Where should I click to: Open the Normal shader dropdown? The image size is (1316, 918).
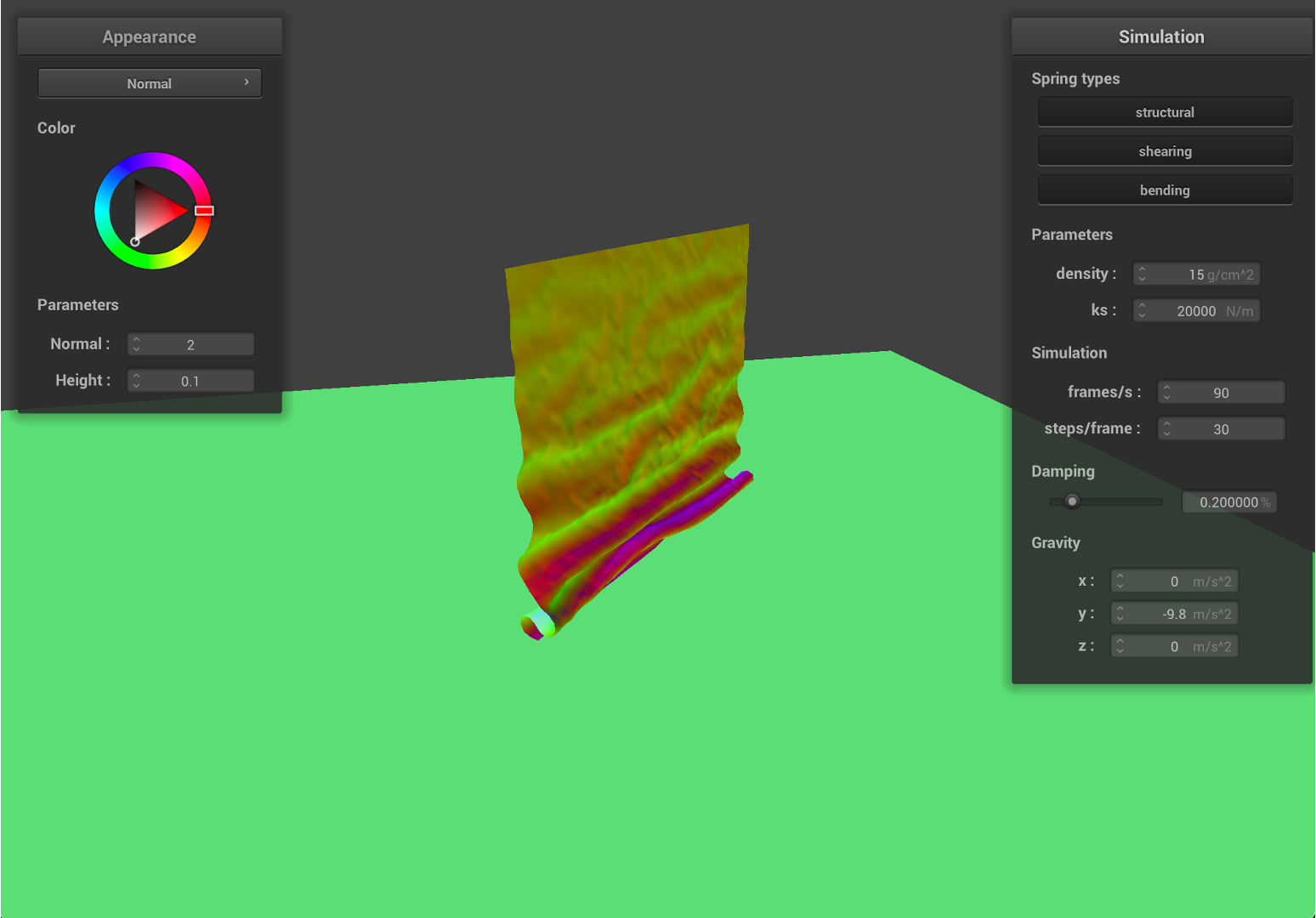click(150, 83)
